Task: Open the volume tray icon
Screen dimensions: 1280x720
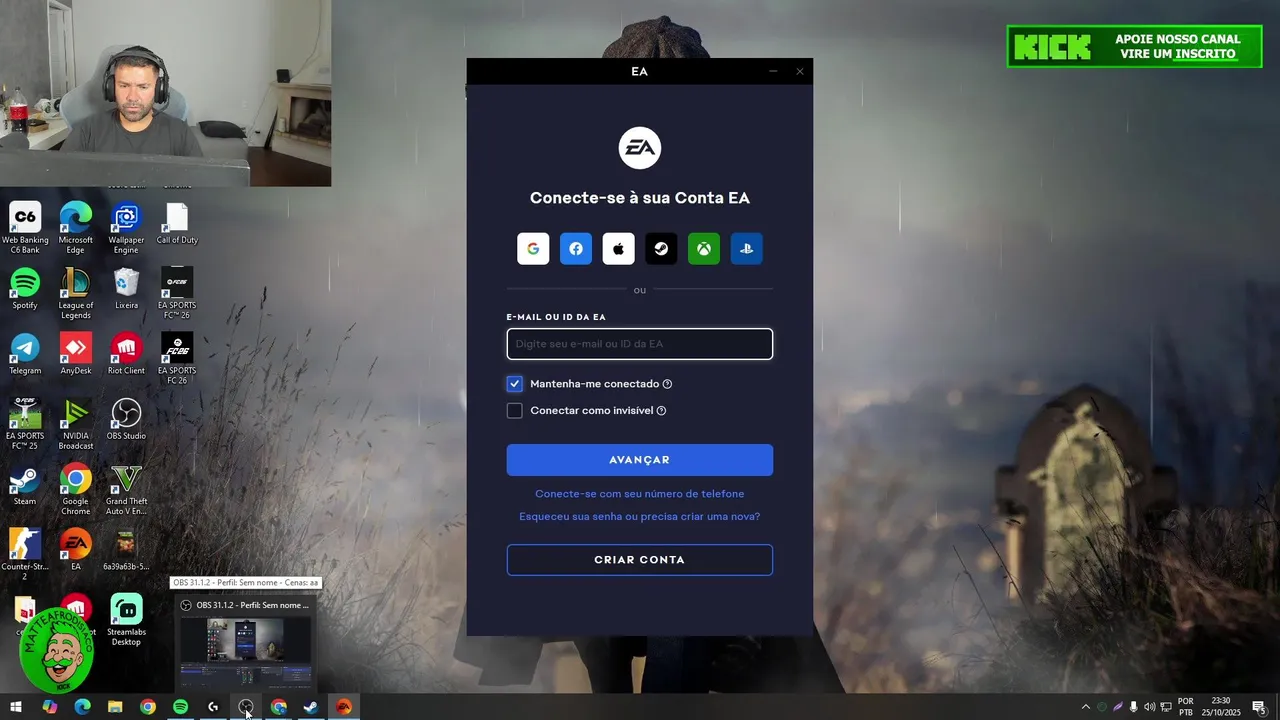Action: pos(1150,707)
